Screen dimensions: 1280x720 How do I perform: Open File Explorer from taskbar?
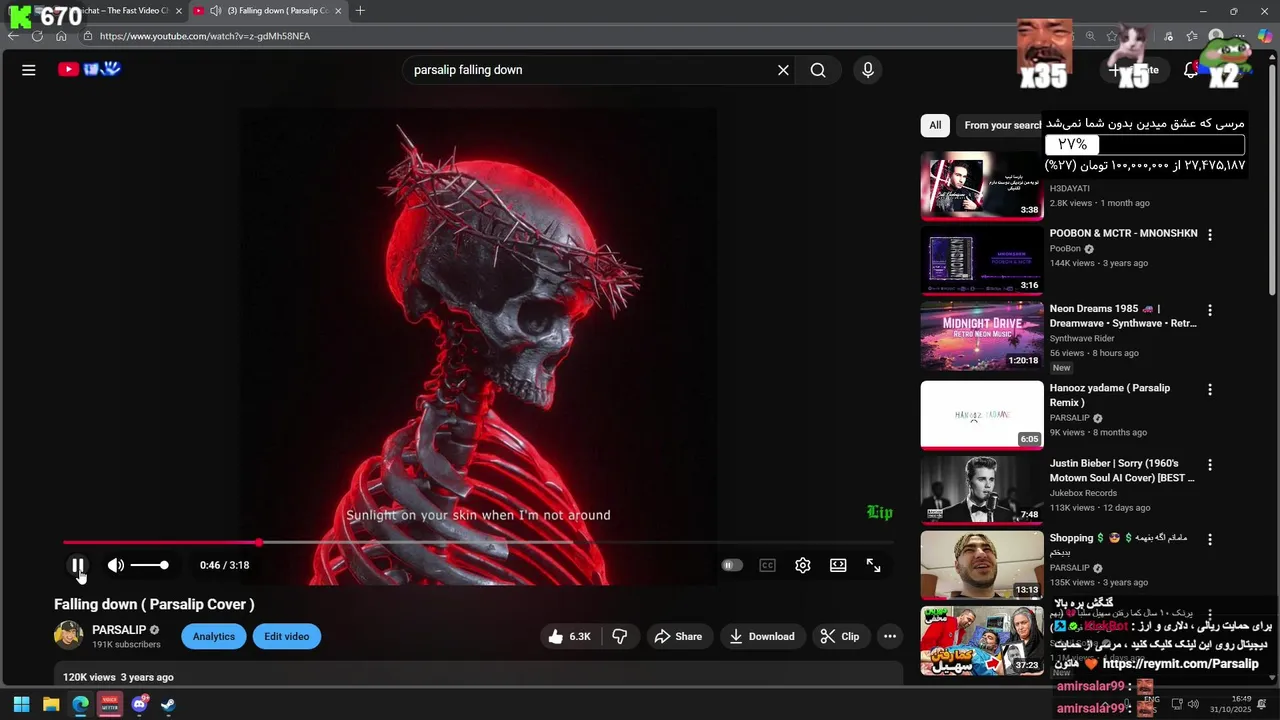(x=51, y=705)
